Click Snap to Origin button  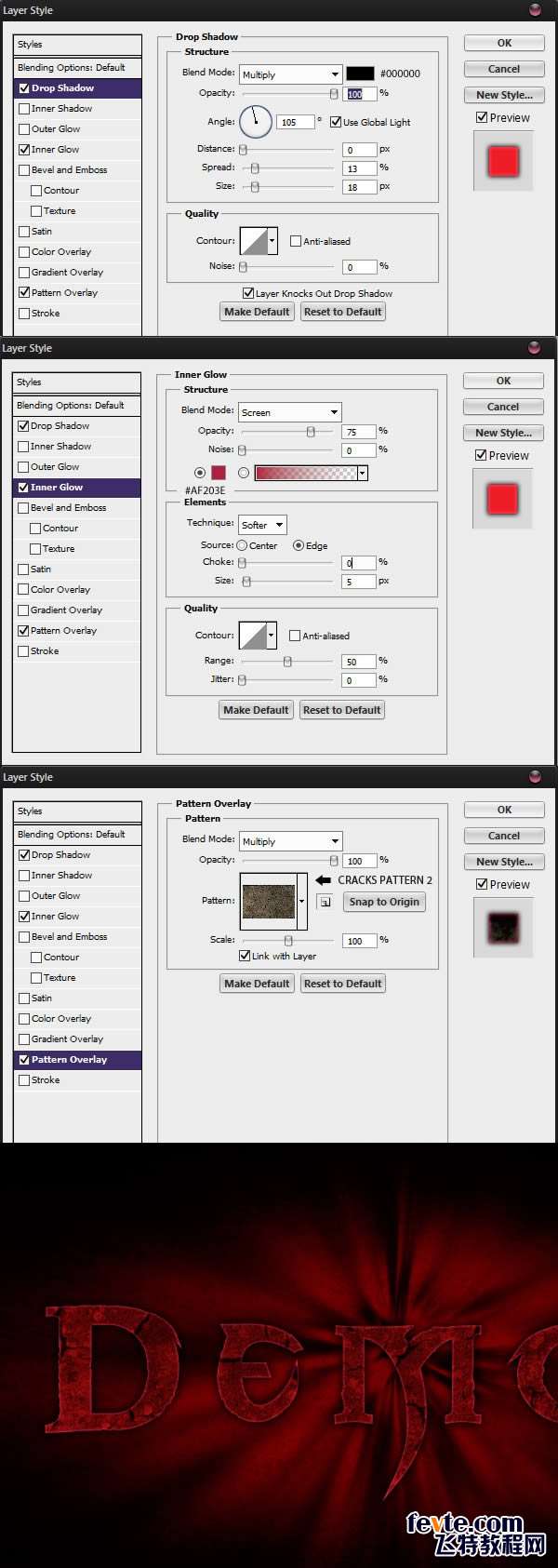384,902
